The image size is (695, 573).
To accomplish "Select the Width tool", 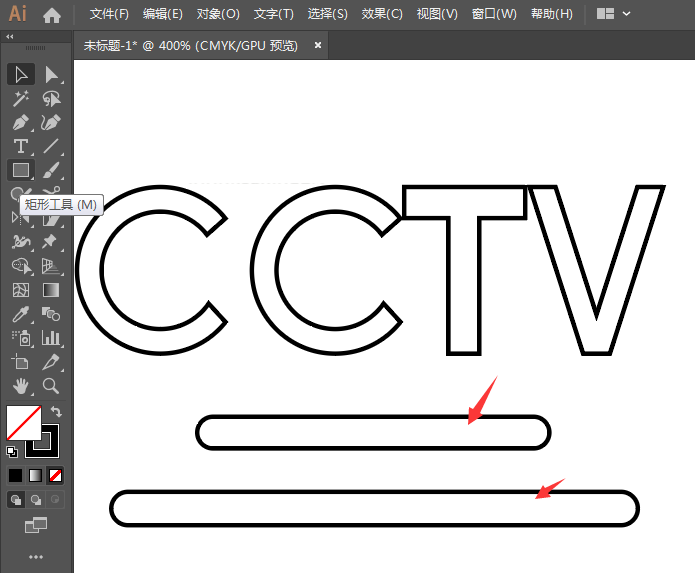I will click(x=21, y=242).
